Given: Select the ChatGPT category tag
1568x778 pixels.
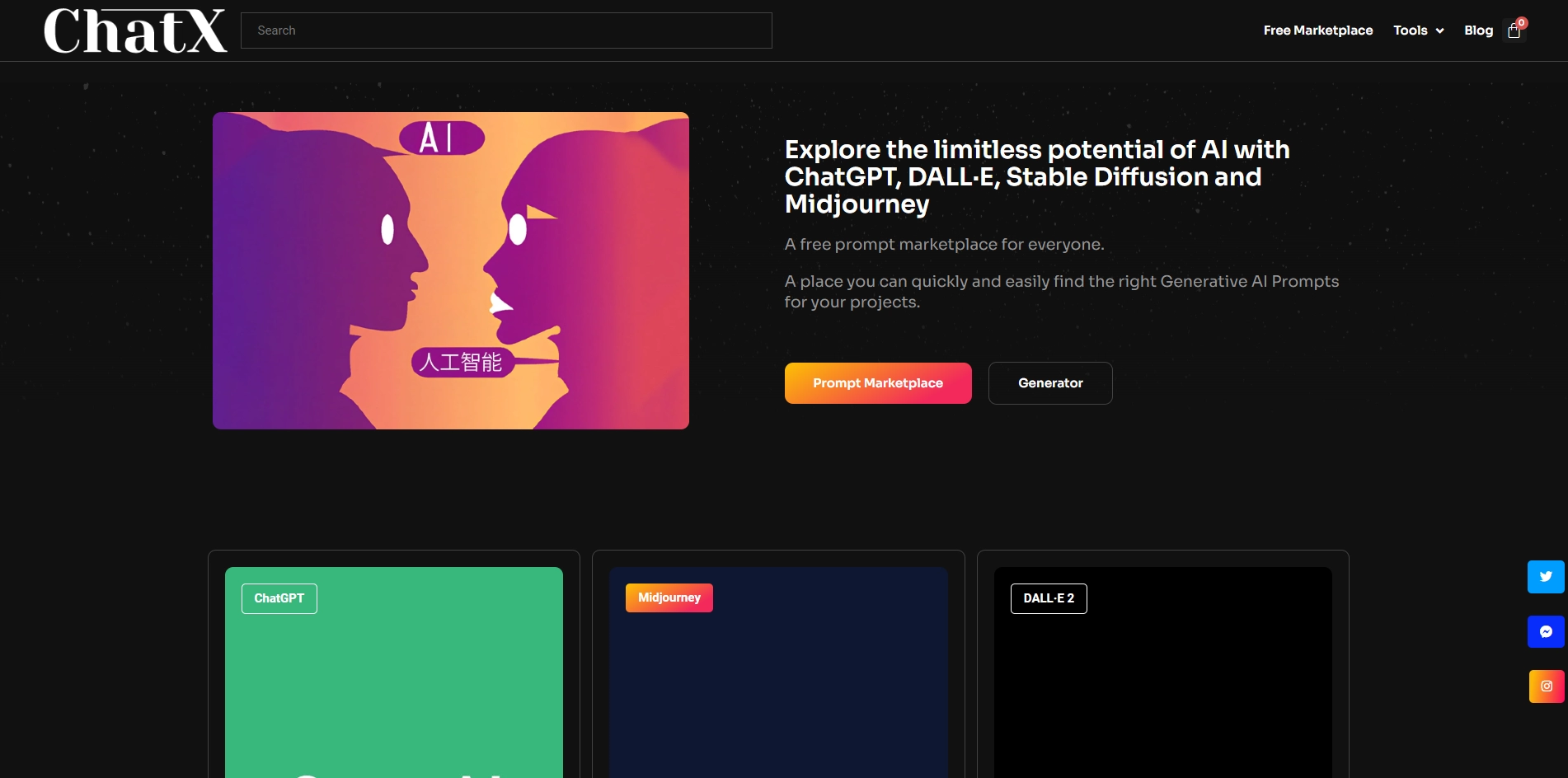Looking at the screenshot, I should tap(279, 598).
